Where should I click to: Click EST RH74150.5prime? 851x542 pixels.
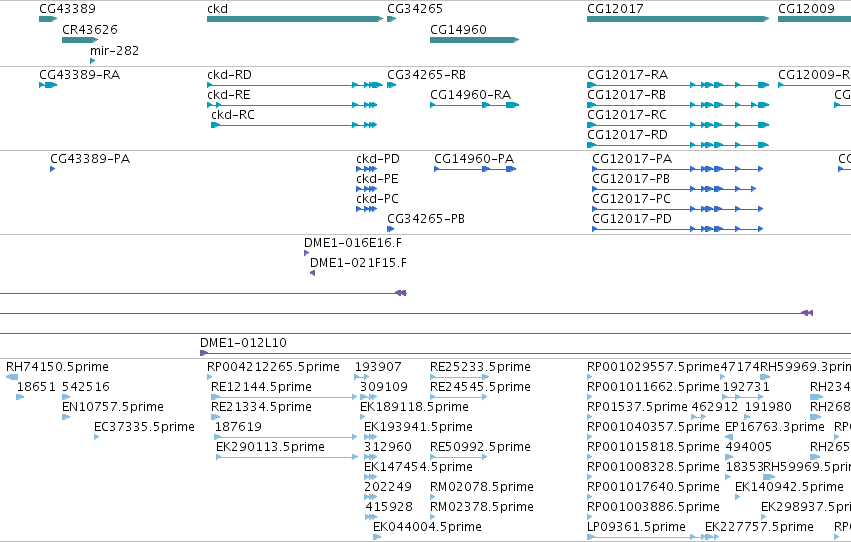12,377
